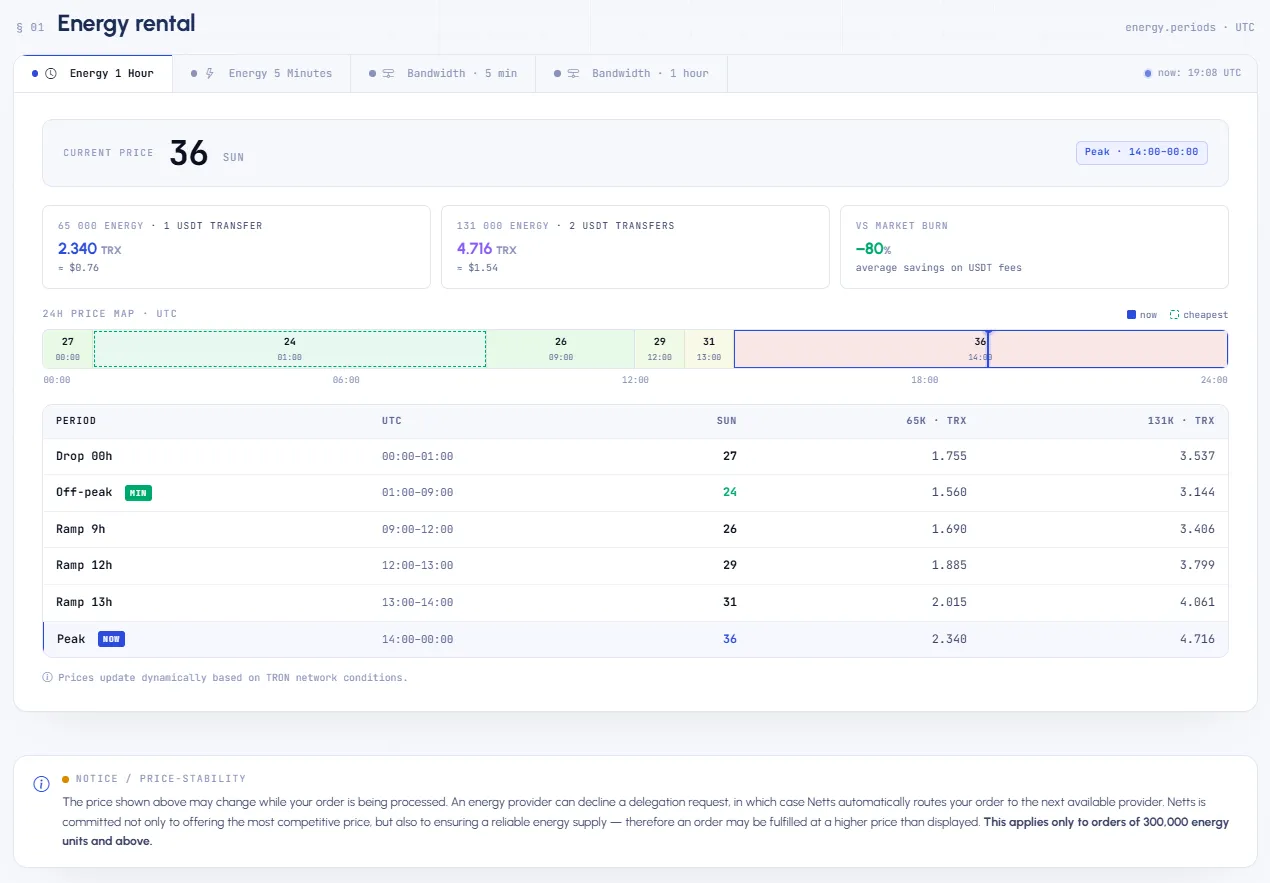Screen dimensions: 1270x883
Task: Click the '01:00–09:00' UTC range cell
Action: tap(417, 493)
